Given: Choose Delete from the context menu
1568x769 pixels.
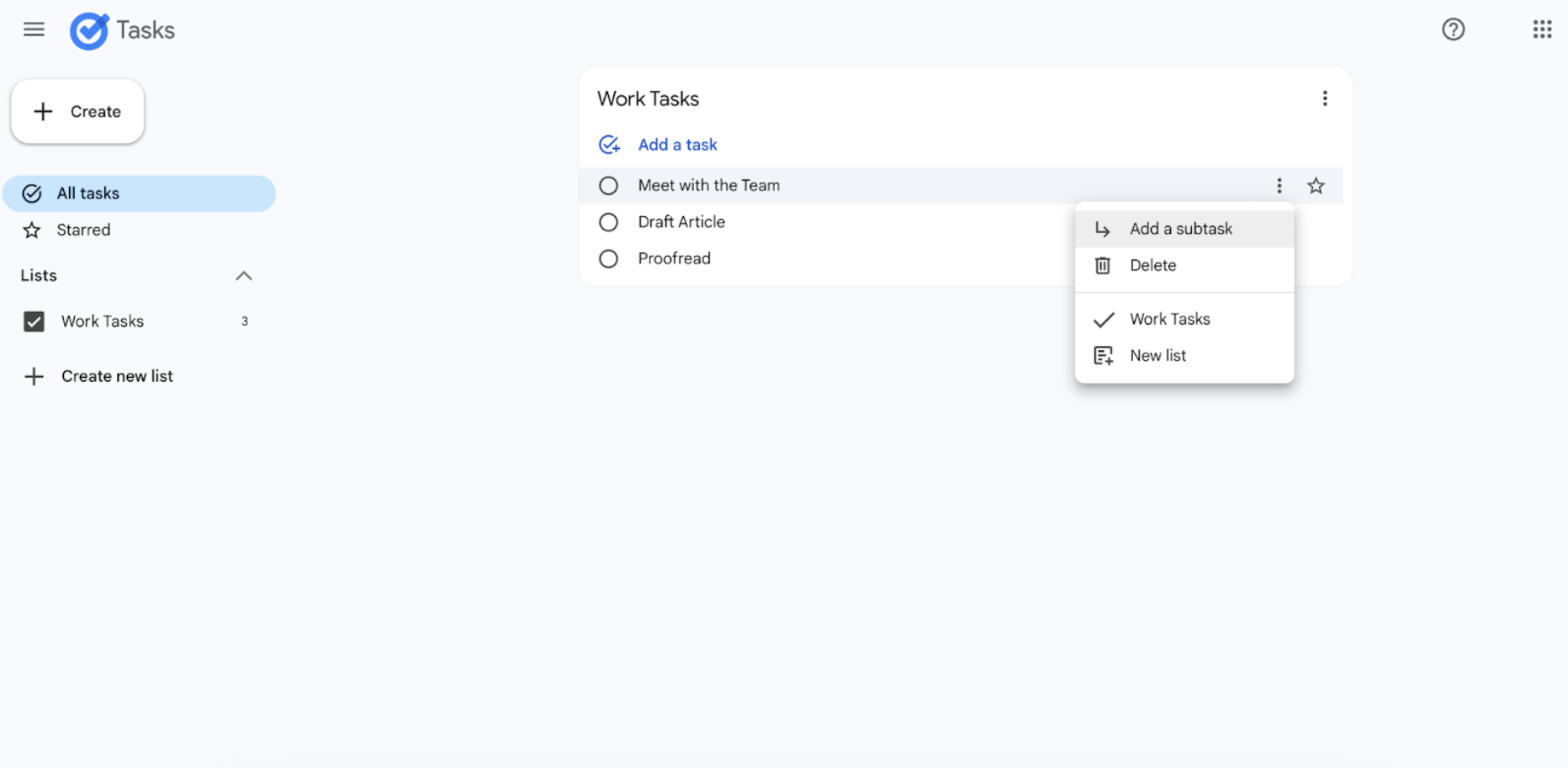Looking at the screenshot, I should (1184, 266).
